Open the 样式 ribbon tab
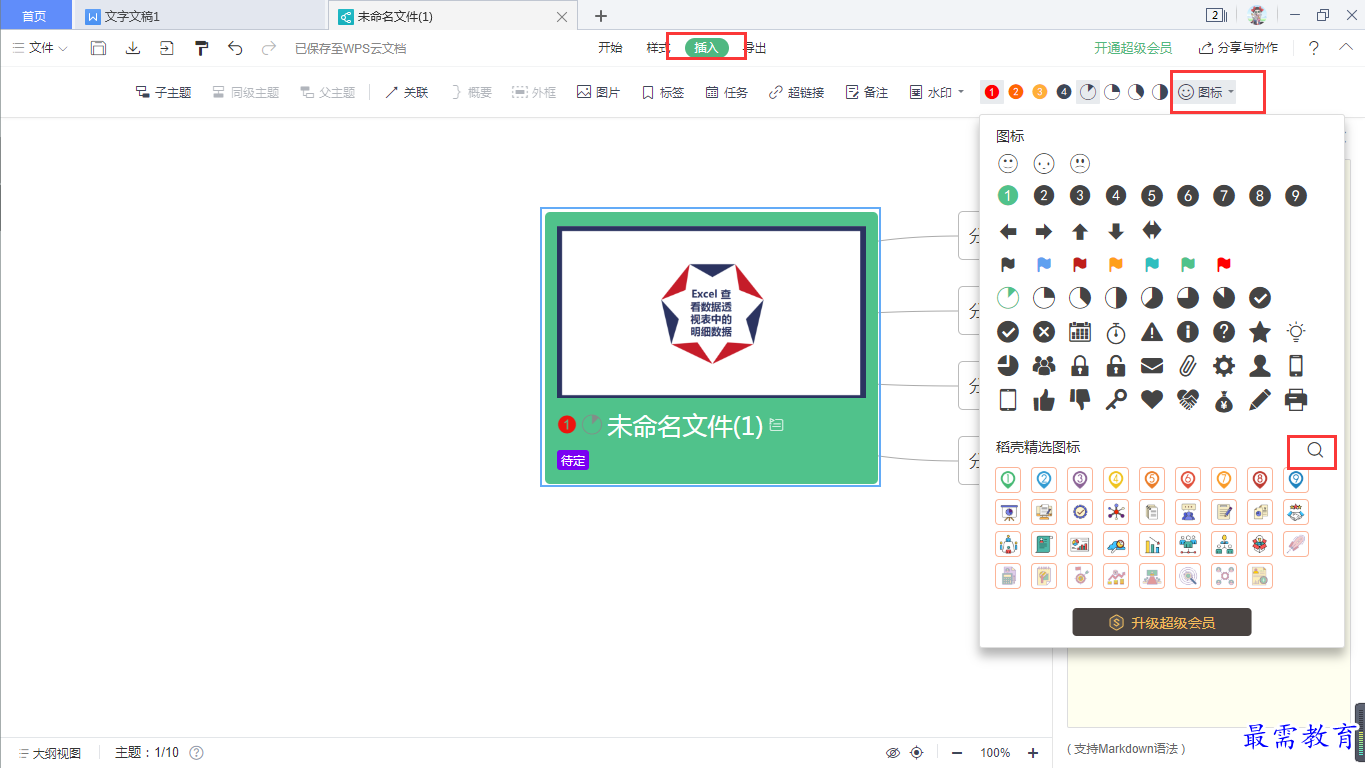1365x768 pixels. (658, 48)
